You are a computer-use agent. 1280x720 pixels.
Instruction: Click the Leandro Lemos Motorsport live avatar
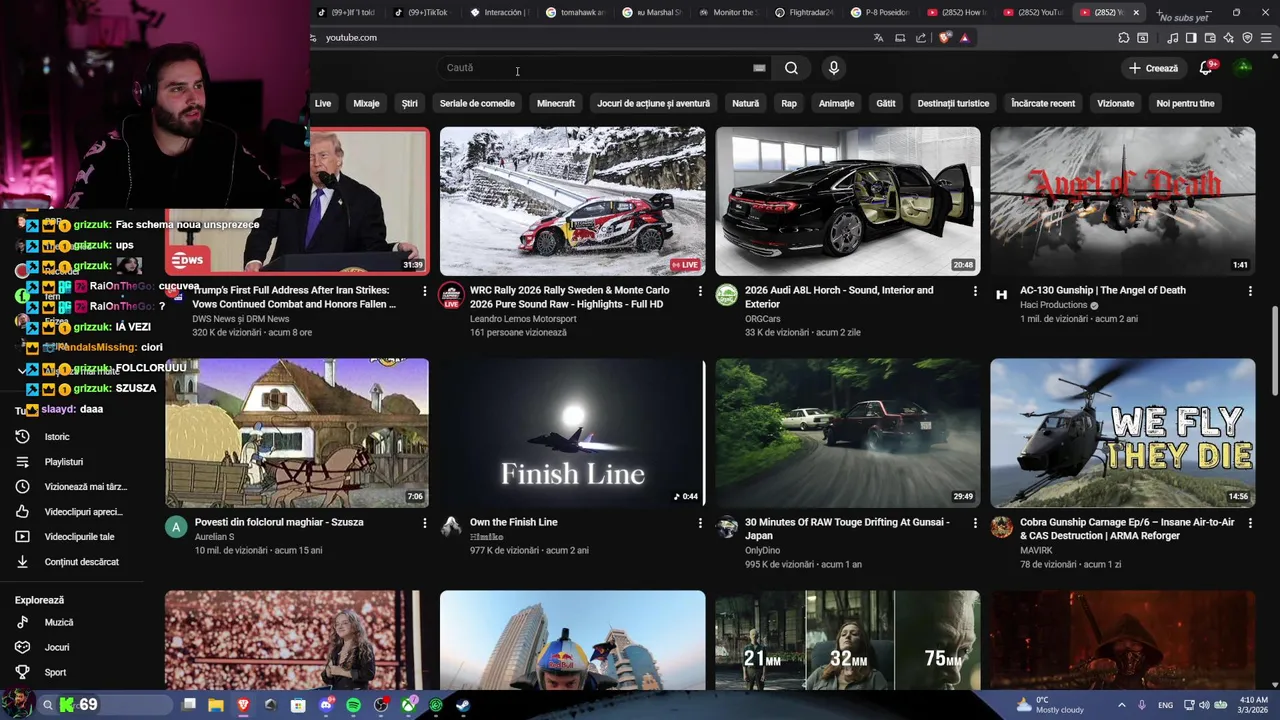tap(452, 295)
